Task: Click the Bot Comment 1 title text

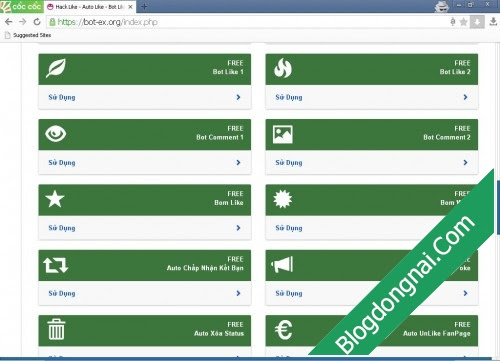Action: coord(220,137)
